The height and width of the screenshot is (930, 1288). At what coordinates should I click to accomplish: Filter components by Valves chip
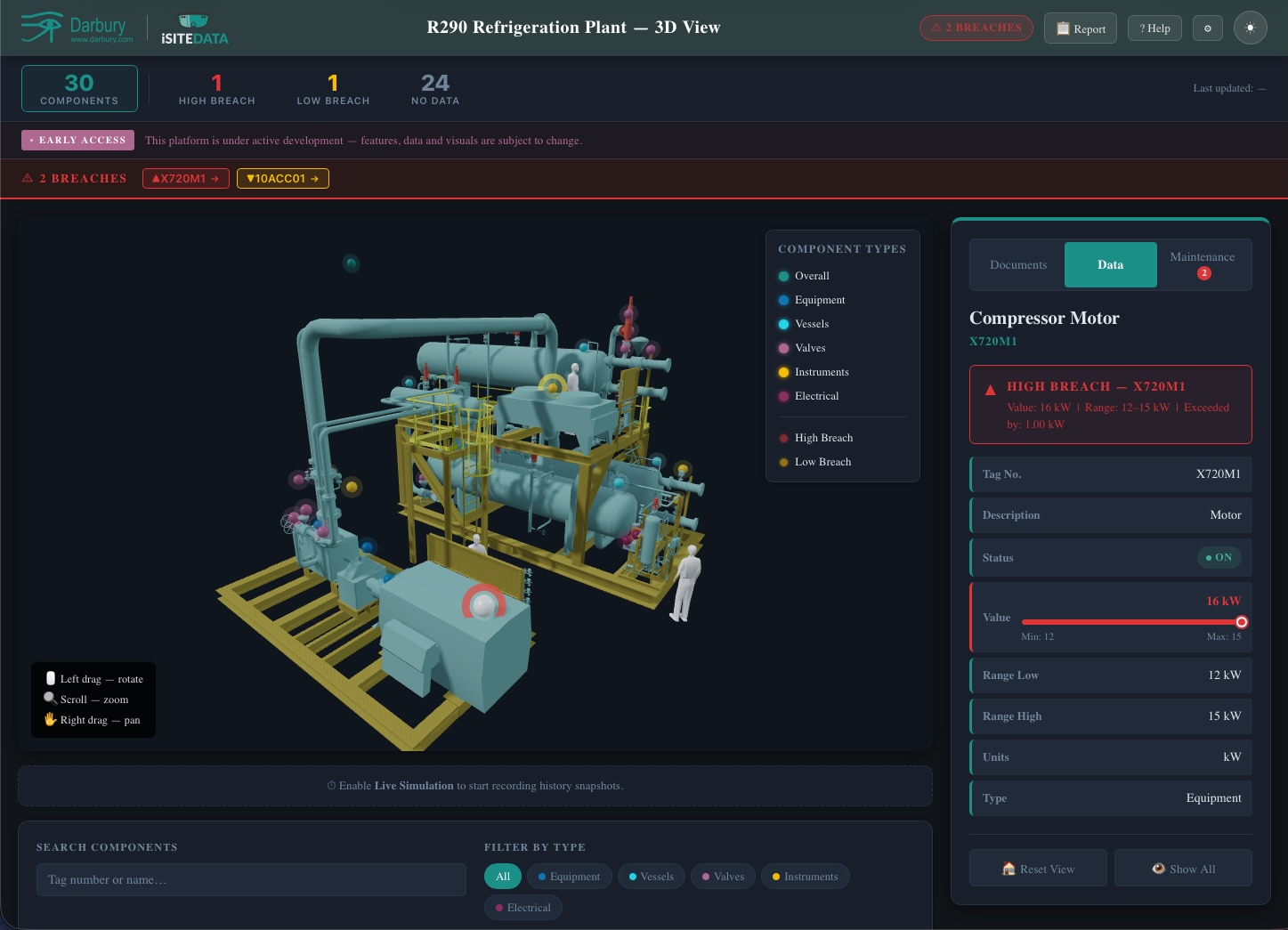(x=723, y=877)
